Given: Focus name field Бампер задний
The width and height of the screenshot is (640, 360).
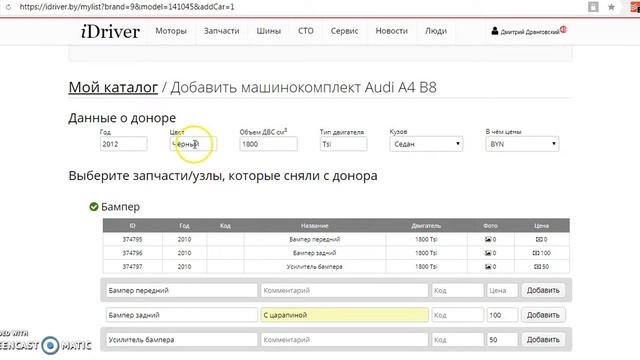Looking at the screenshot, I should click(x=181, y=315).
